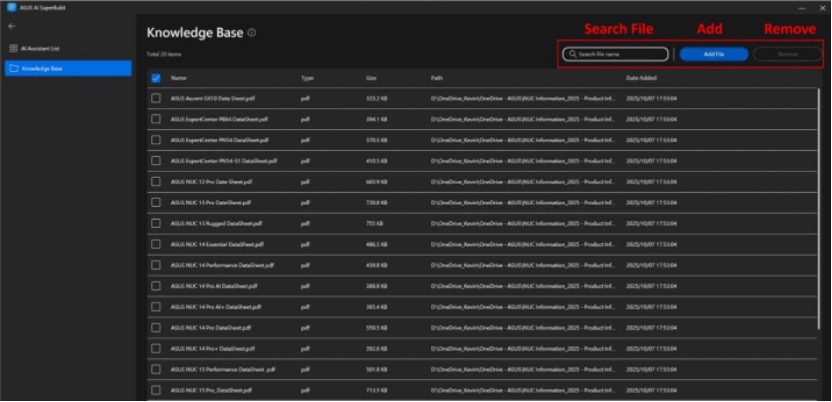Click ASUS NUC 13 Pro DataSheet.pdf name
The image size is (832, 402).
[211, 203]
